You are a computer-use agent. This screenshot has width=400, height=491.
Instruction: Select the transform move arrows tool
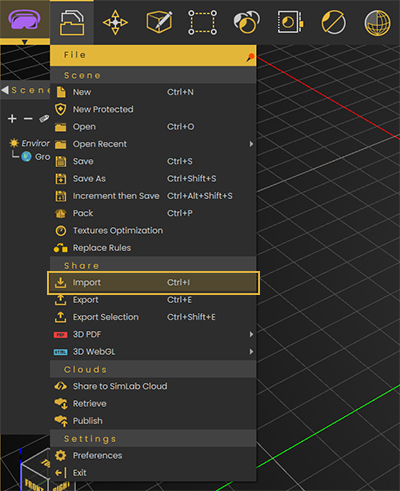click(x=115, y=22)
